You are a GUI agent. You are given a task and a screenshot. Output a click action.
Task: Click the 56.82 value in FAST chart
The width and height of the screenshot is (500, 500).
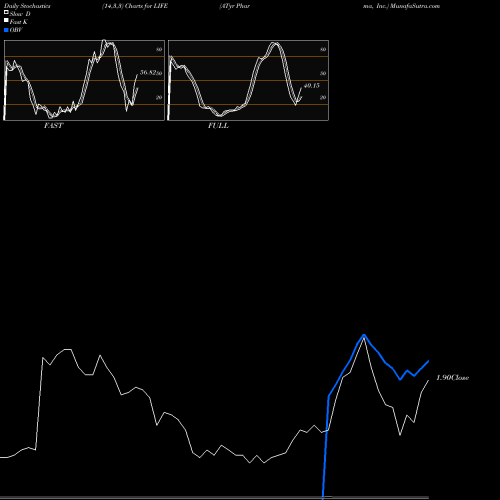click(148, 72)
